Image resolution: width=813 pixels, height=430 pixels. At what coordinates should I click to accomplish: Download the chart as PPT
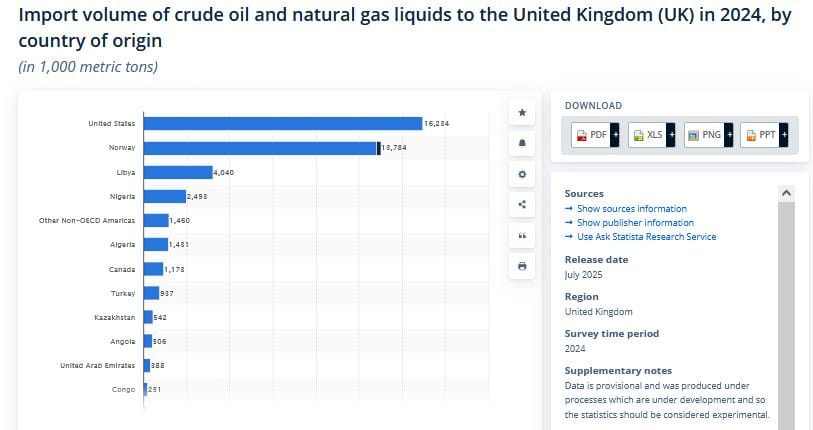(760, 135)
